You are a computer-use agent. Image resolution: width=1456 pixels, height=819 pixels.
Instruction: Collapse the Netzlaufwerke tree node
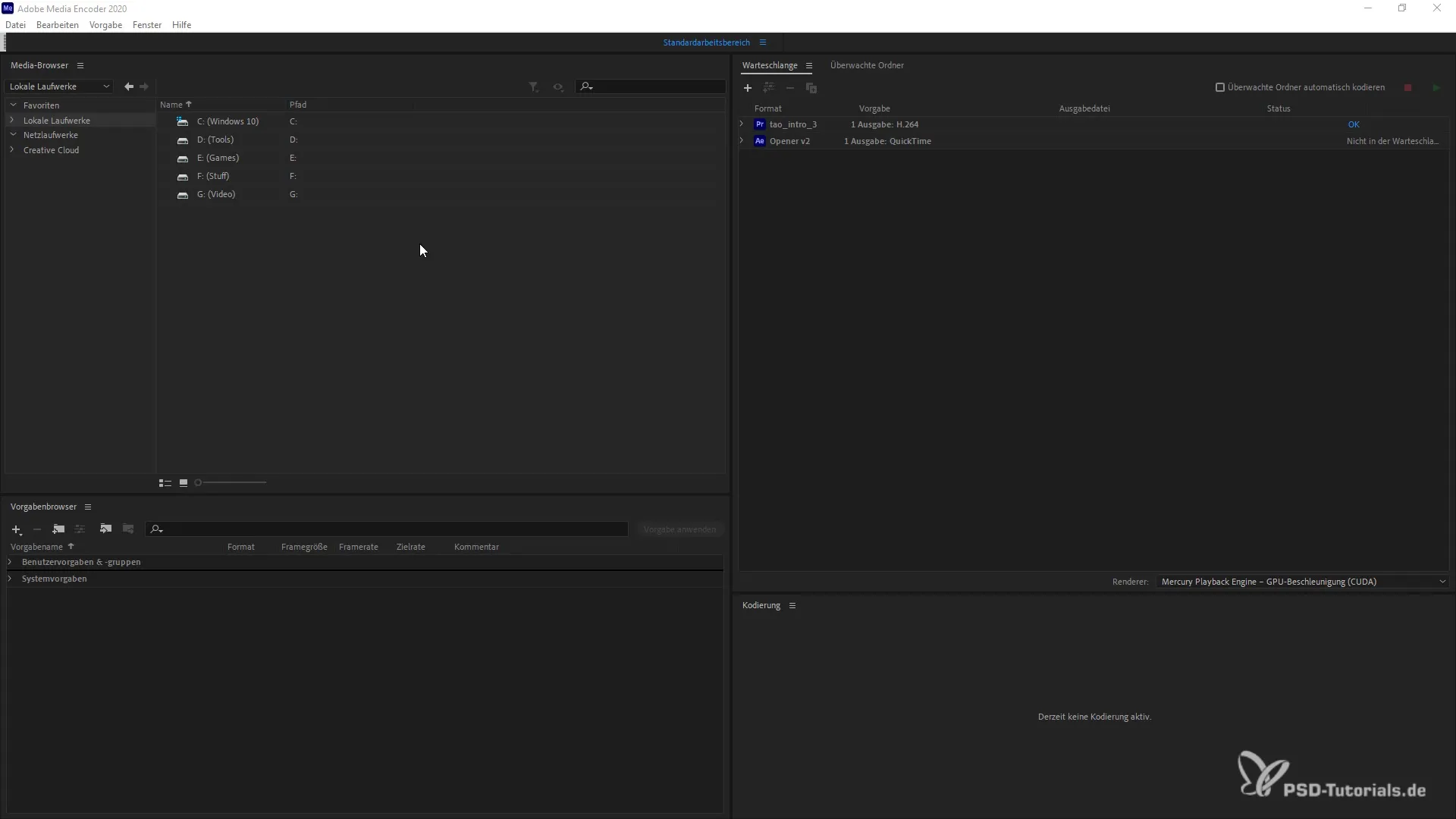coord(13,135)
